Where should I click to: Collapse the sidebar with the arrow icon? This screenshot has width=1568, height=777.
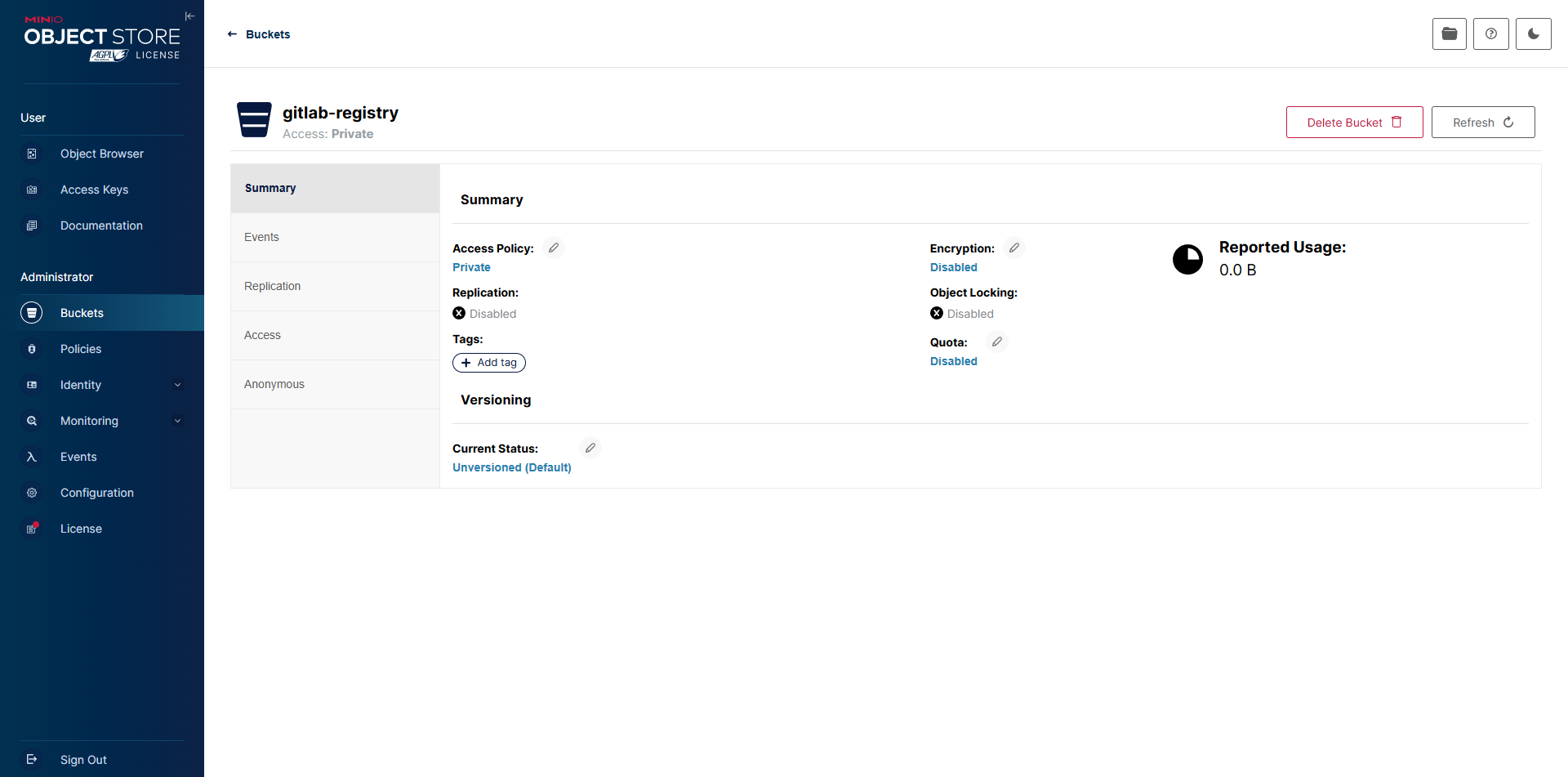tap(189, 16)
